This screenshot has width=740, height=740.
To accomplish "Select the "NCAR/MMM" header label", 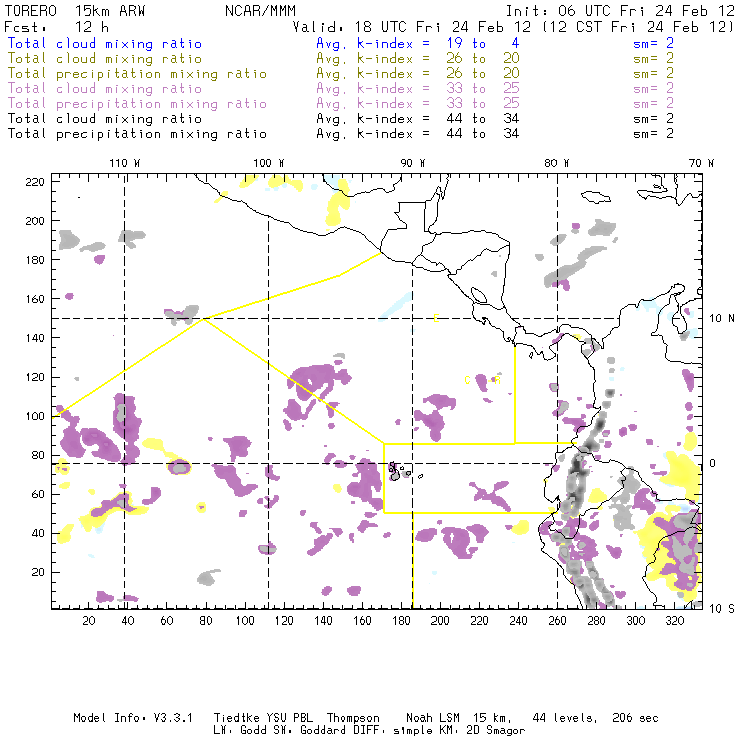I will click(x=260, y=11).
